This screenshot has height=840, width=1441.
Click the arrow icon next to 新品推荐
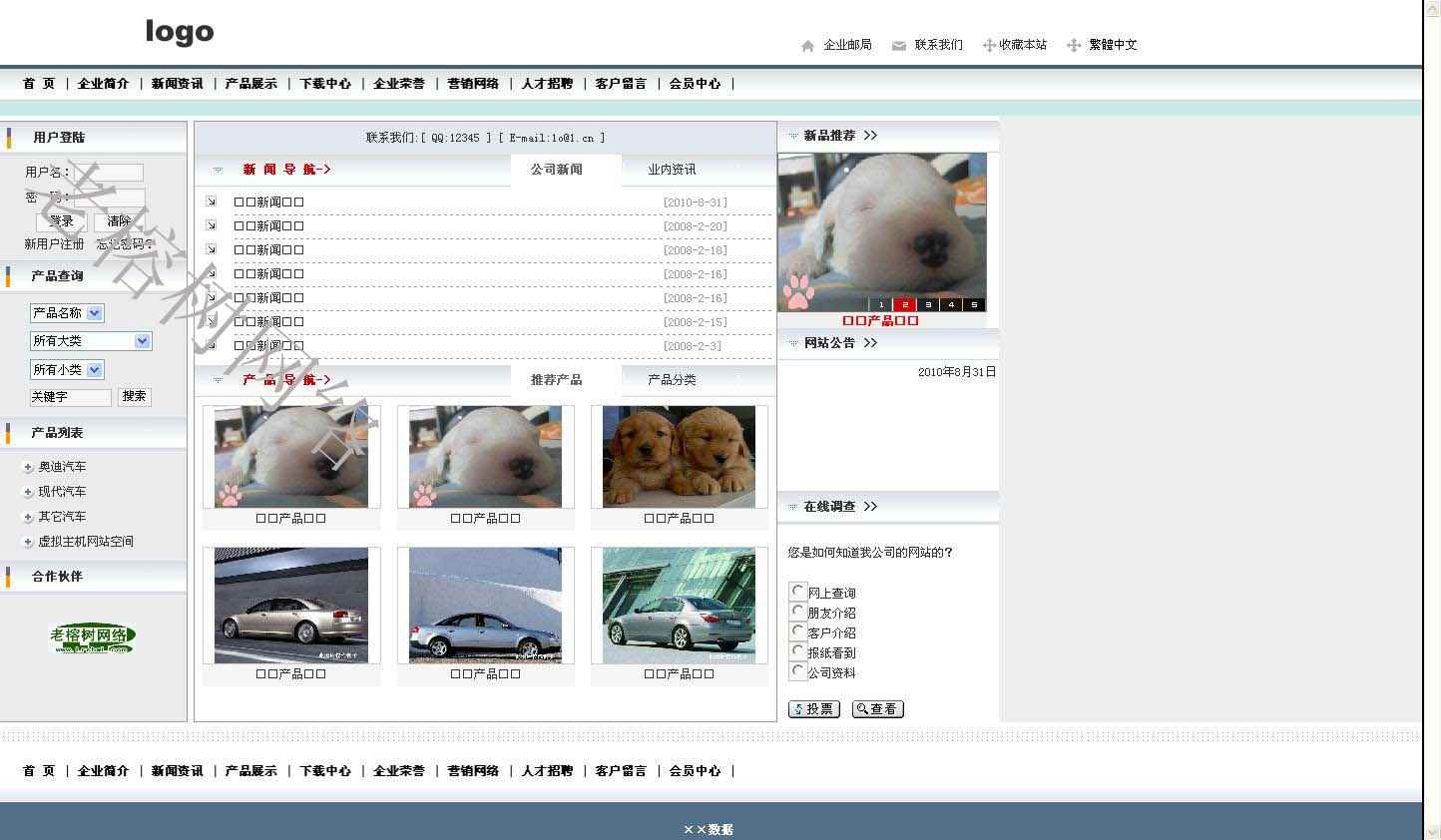pyautogui.click(x=870, y=136)
